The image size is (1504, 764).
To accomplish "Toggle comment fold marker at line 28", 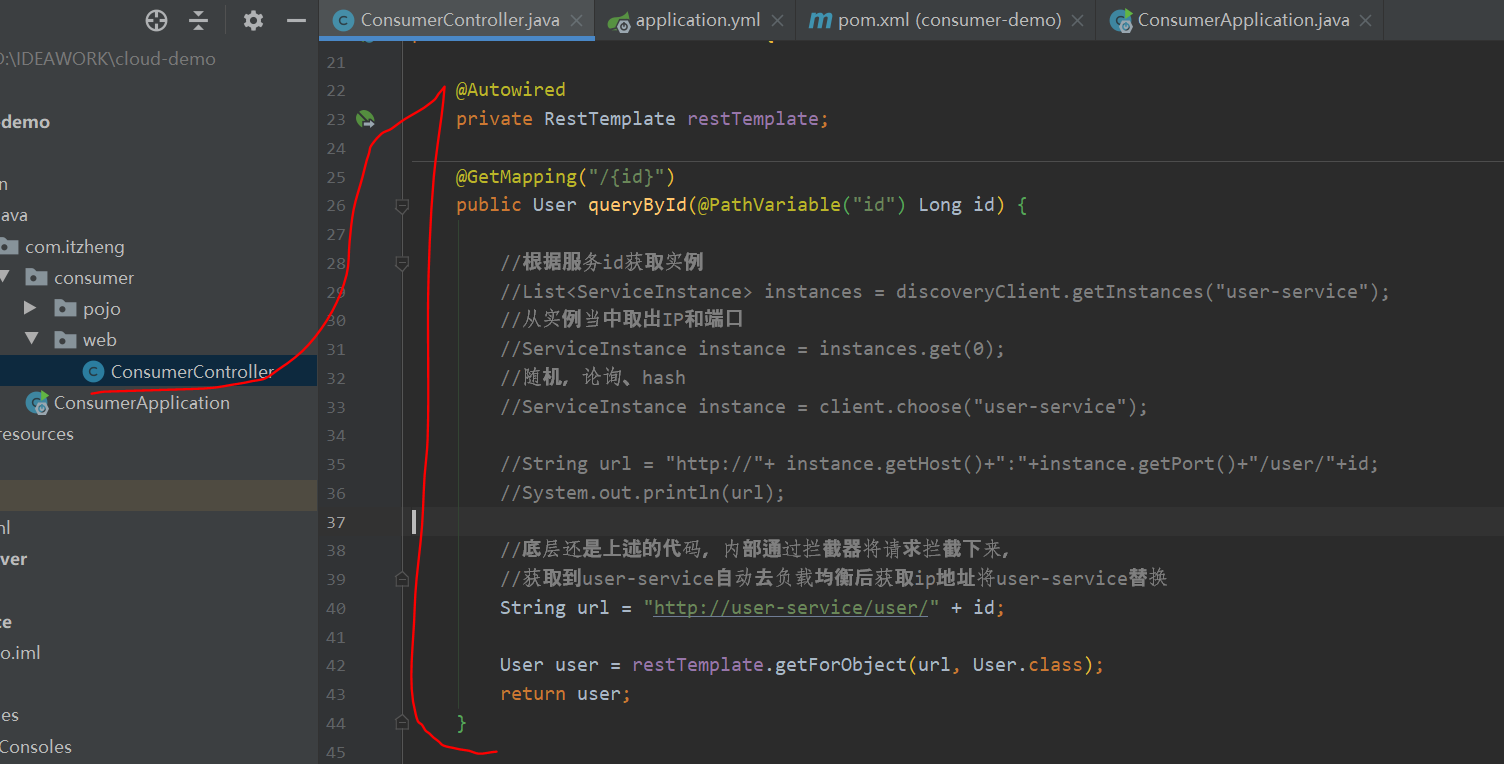I will click(402, 263).
